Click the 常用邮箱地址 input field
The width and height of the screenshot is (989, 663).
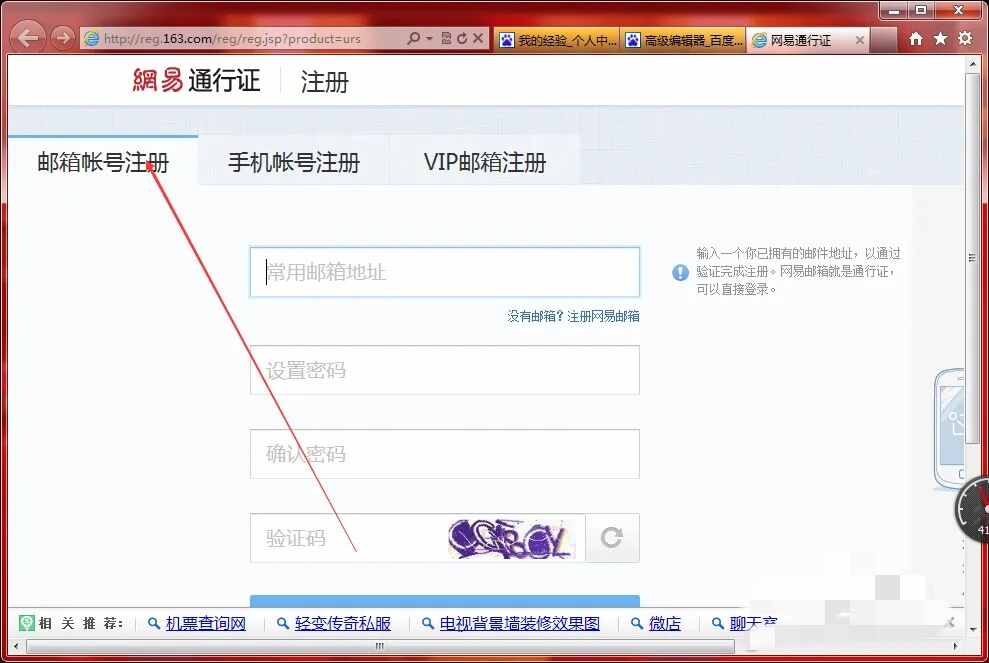tap(445, 272)
